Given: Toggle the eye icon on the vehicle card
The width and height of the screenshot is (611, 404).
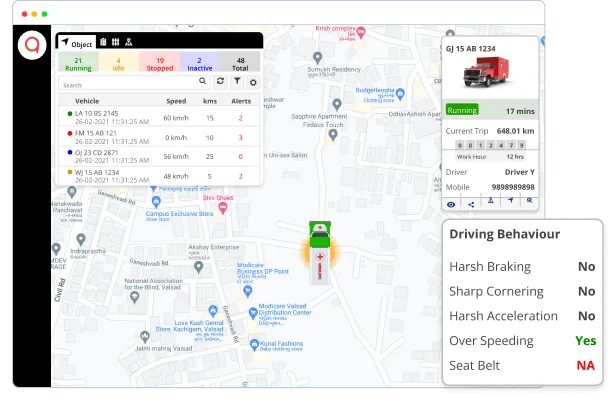Looking at the screenshot, I should [452, 203].
